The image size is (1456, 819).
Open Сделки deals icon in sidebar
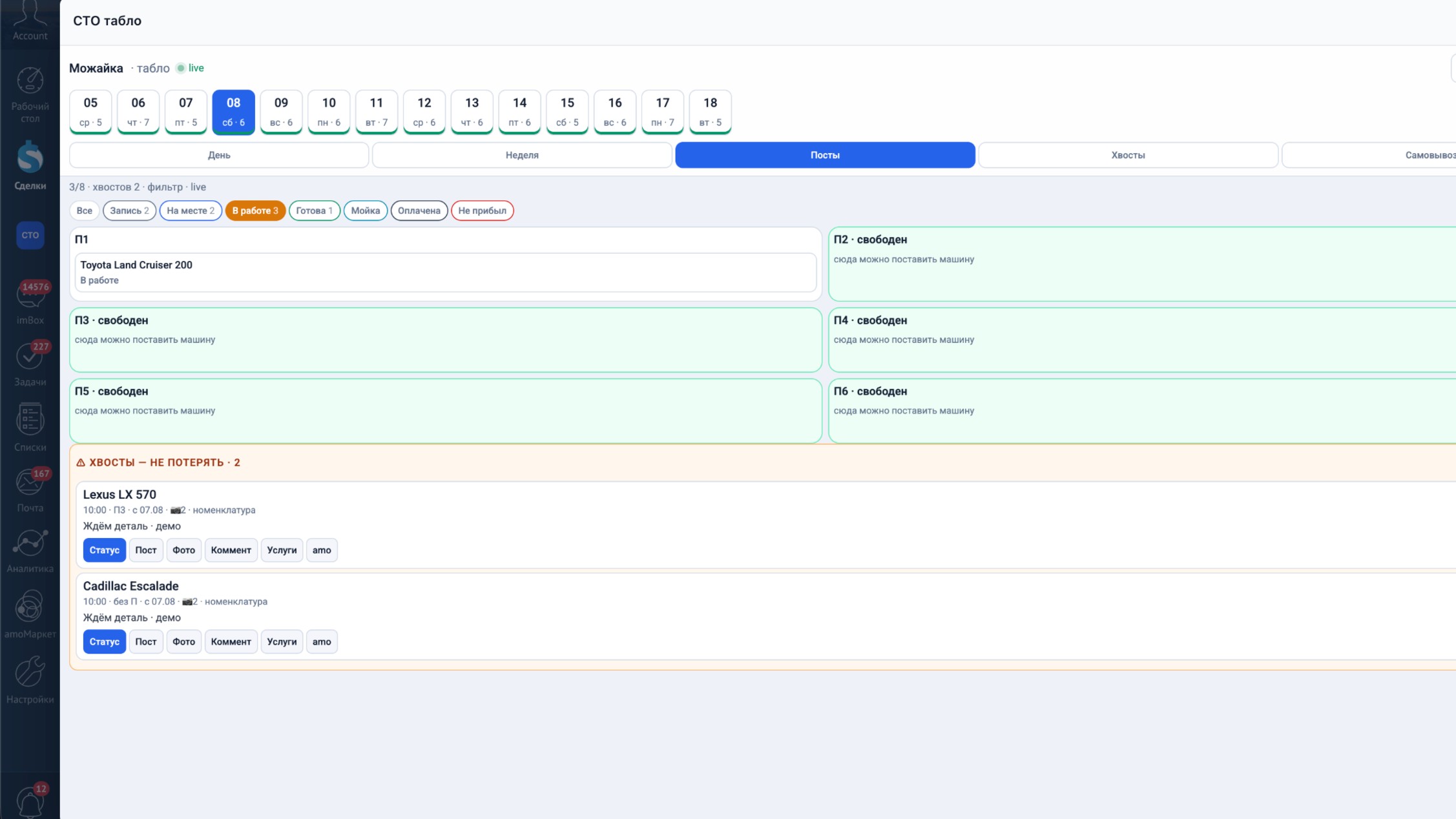point(30,158)
